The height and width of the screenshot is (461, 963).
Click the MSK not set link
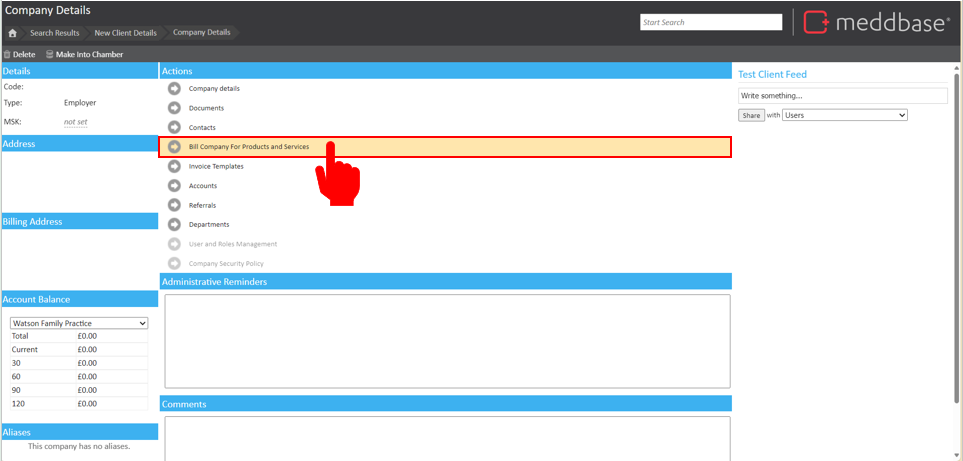(x=75, y=122)
